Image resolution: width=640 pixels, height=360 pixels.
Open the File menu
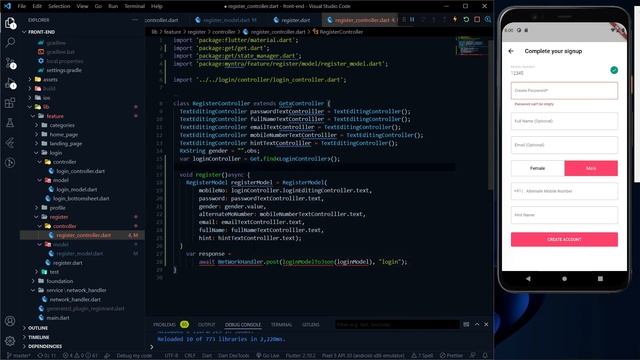point(22,6)
